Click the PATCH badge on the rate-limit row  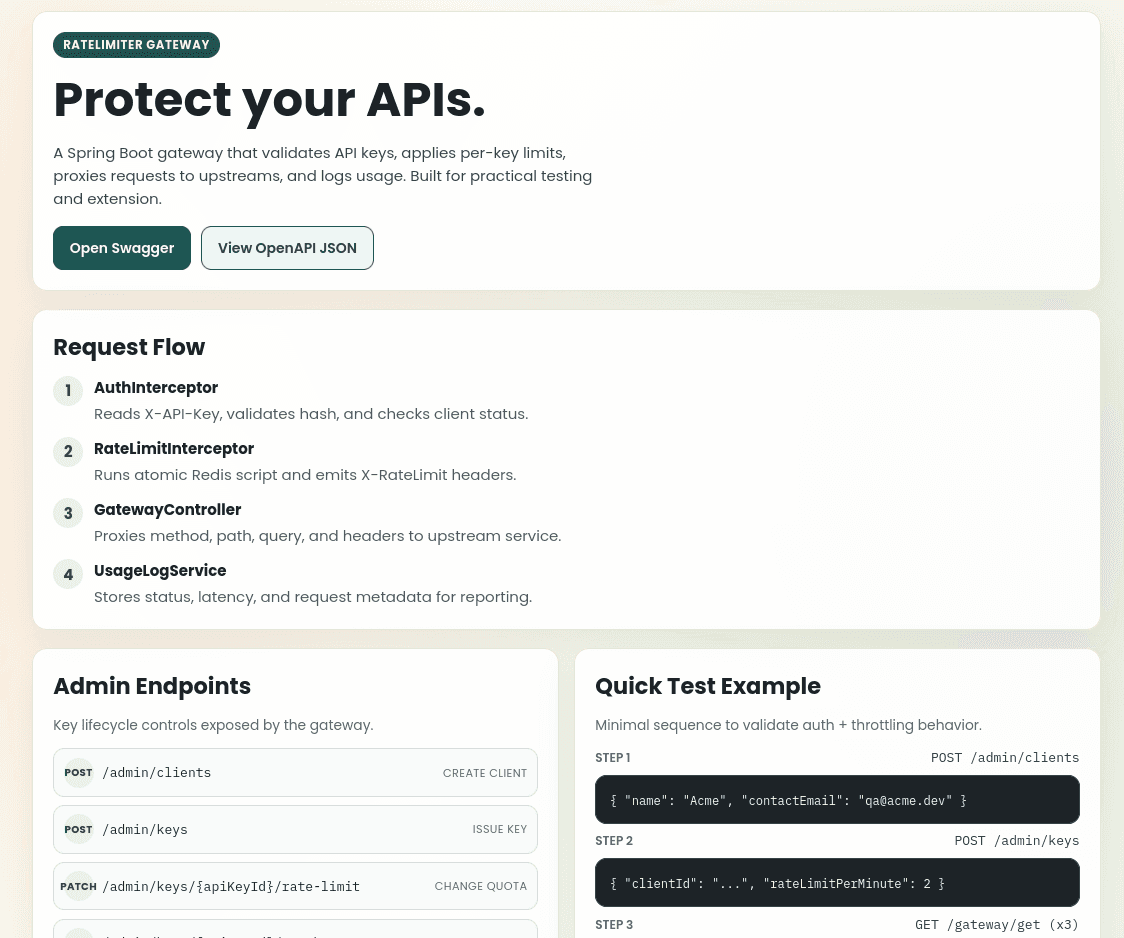tap(79, 886)
